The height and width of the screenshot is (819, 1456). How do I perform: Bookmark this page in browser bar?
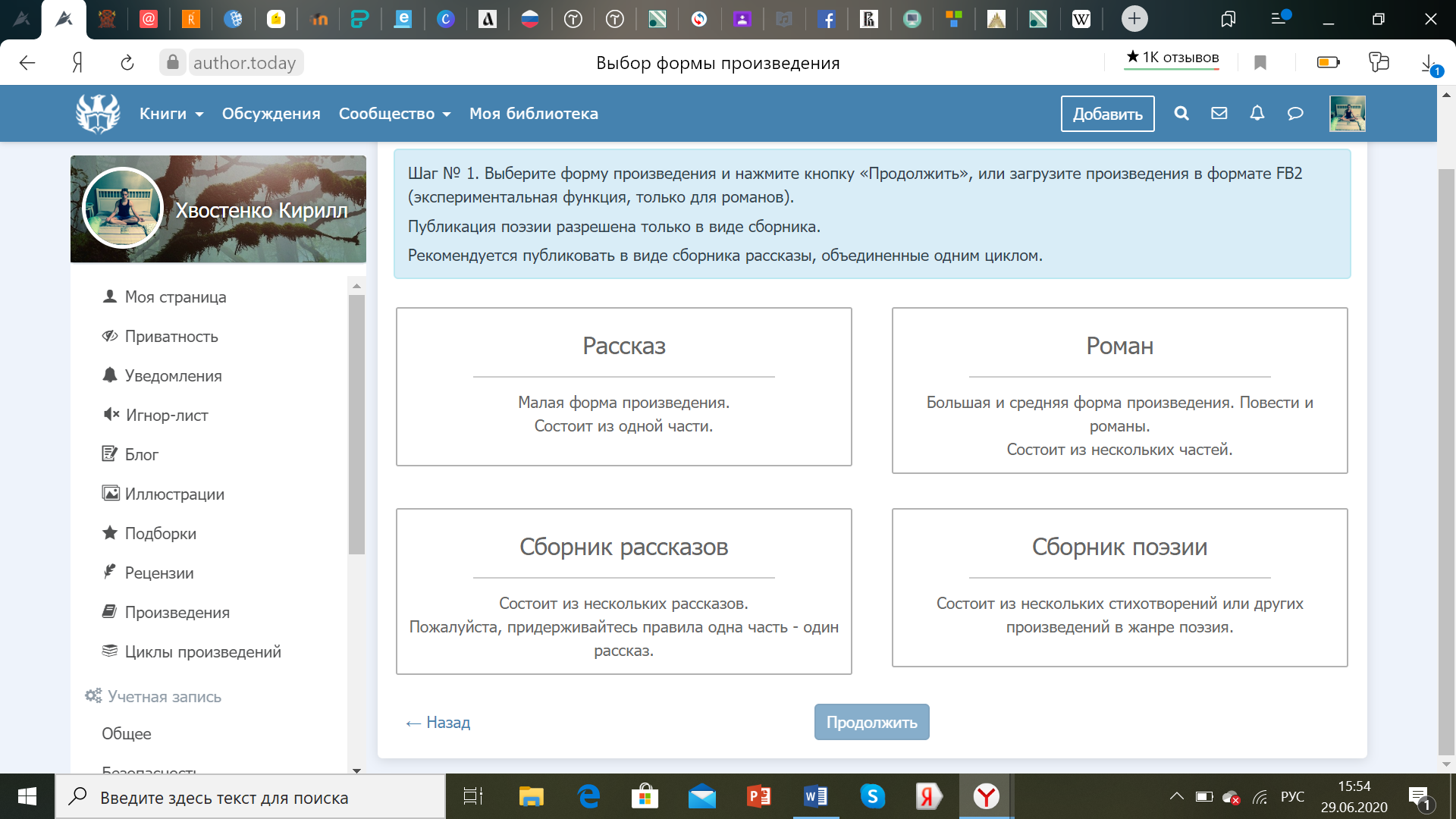click(1260, 63)
